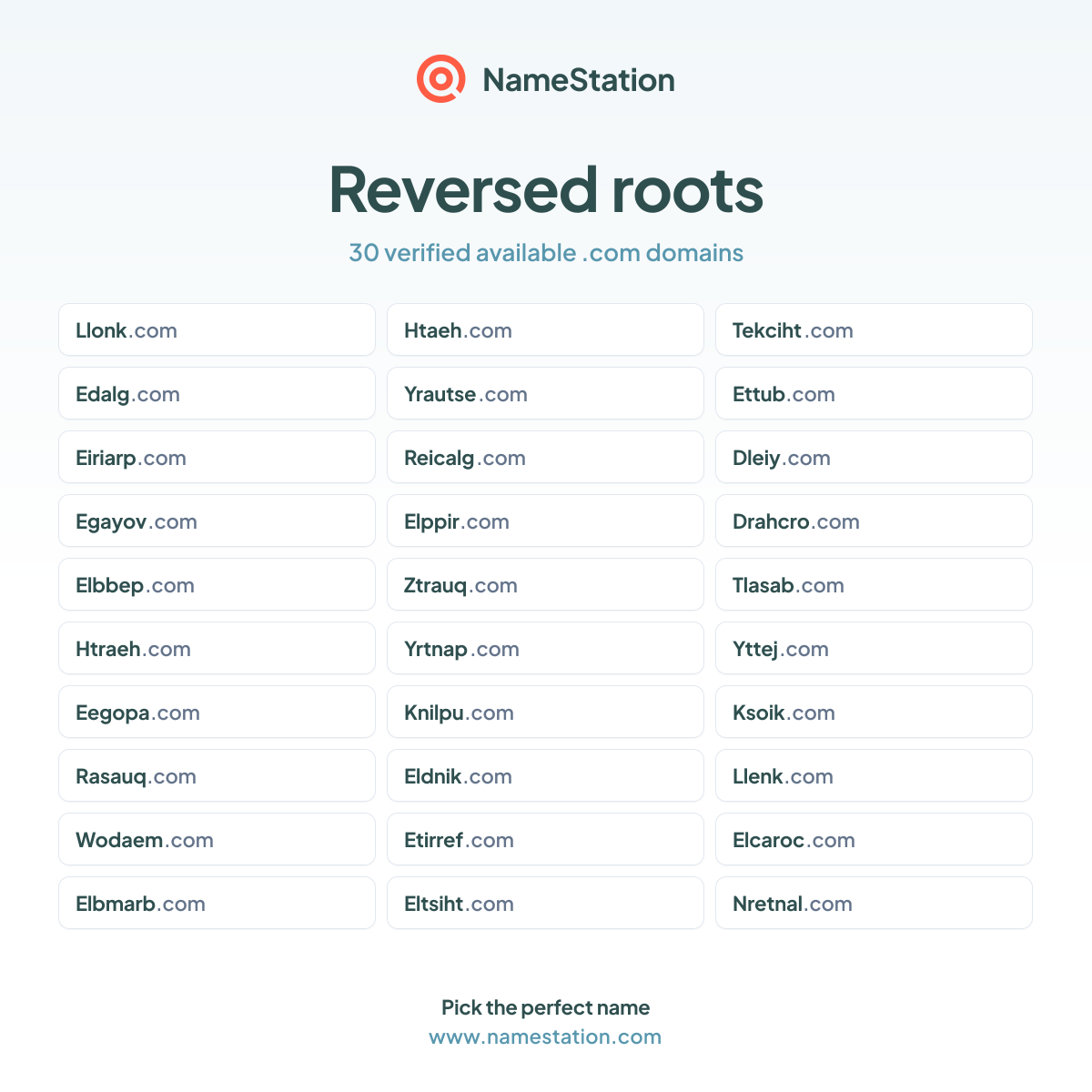The height and width of the screenshot is (1092, 1092).
Task: Click the NameStation brand name text
Action: pos(579,80)
